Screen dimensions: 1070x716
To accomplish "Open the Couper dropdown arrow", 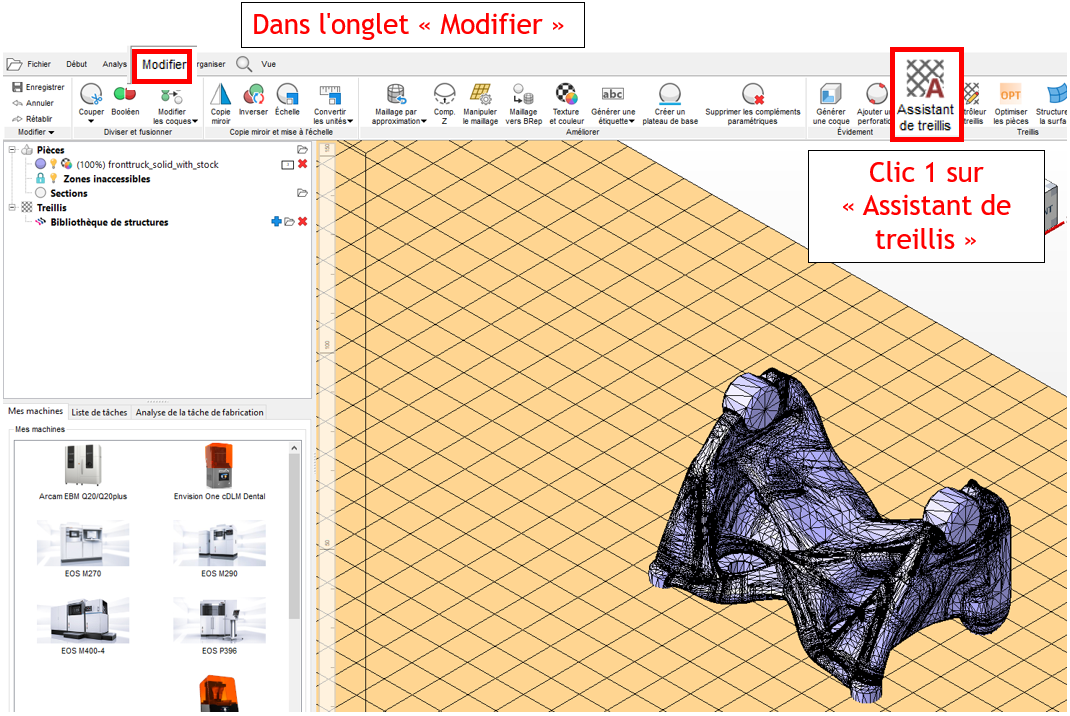I will (x=91, y=122).
